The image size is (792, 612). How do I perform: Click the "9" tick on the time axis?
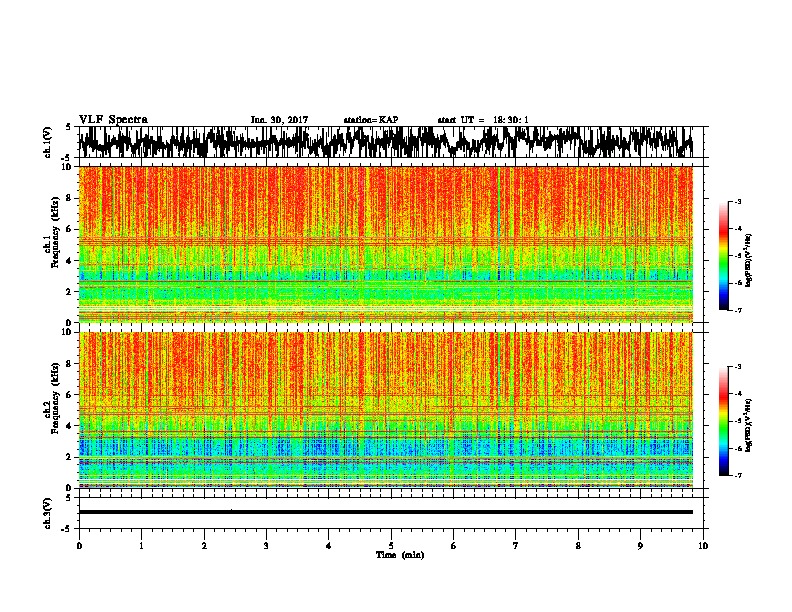(640, 546)
